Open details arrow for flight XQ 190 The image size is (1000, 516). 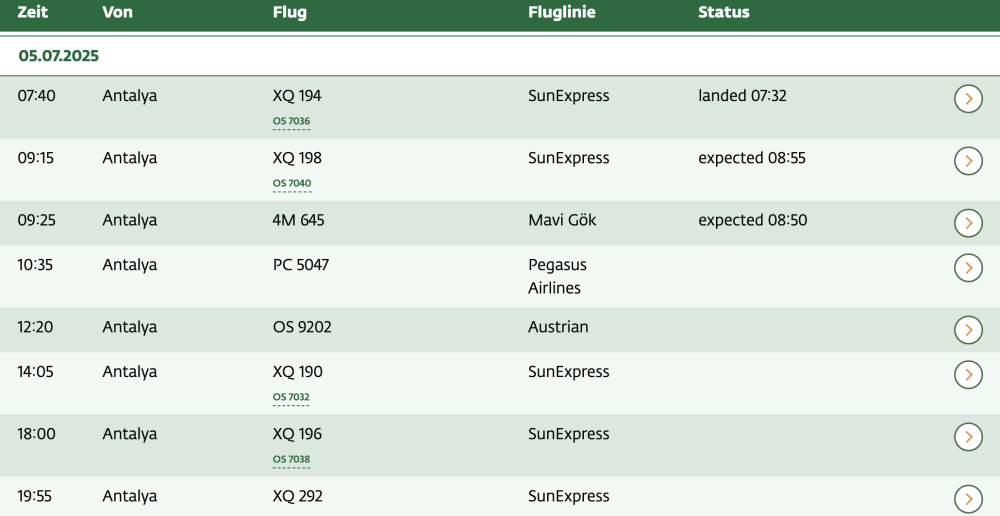point(968,374)
